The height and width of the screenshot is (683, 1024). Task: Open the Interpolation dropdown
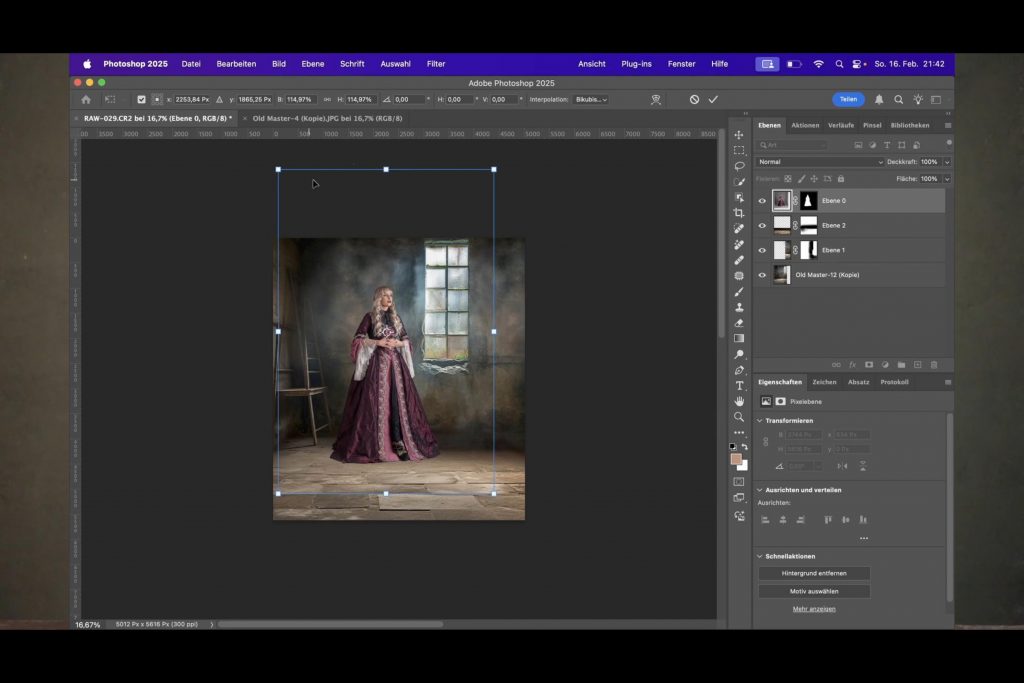click(x=590, y=100)
